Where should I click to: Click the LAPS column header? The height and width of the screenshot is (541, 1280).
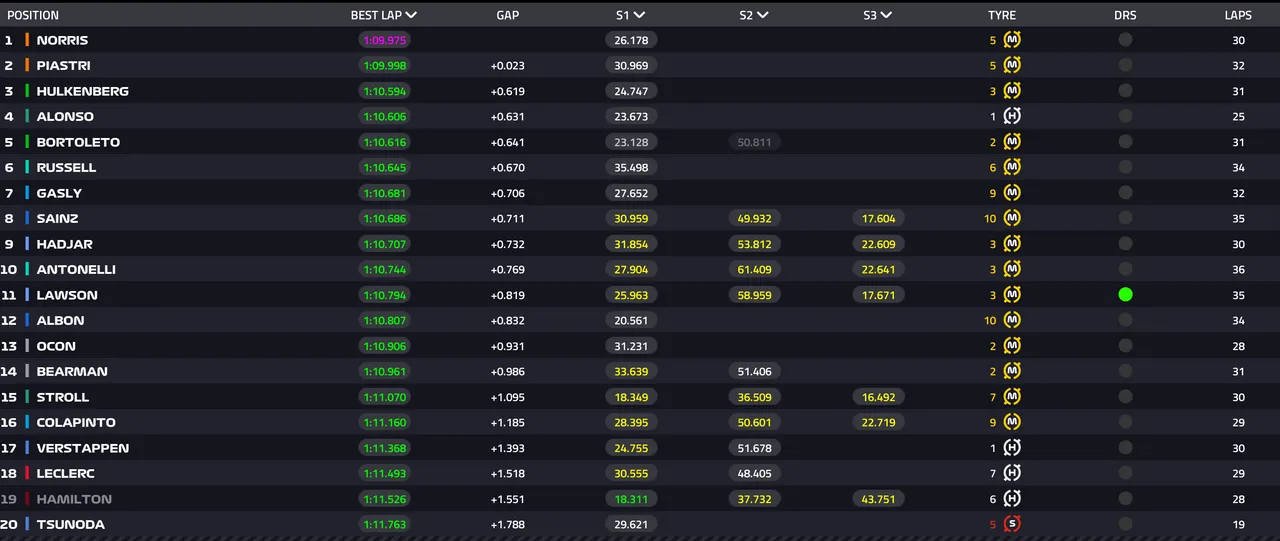click(1238, 15)
